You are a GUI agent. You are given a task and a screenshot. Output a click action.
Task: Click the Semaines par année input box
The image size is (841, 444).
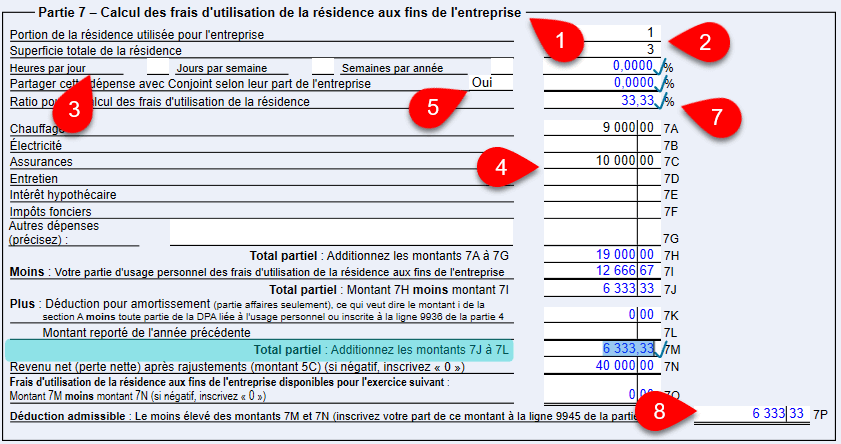(x=502, y=67)
